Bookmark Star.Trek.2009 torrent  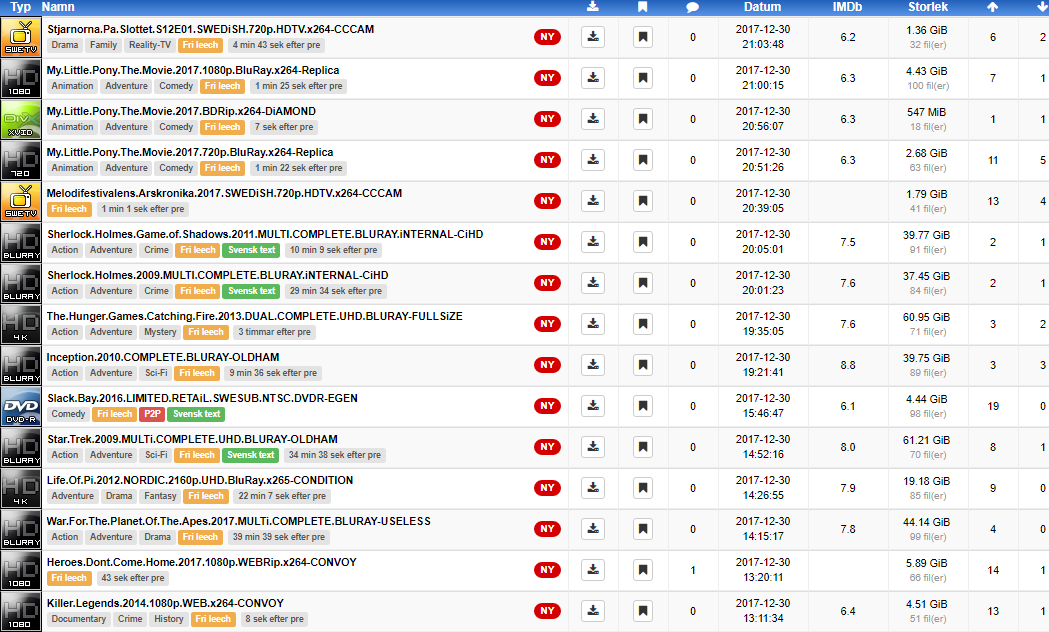[x=643, y=447]
